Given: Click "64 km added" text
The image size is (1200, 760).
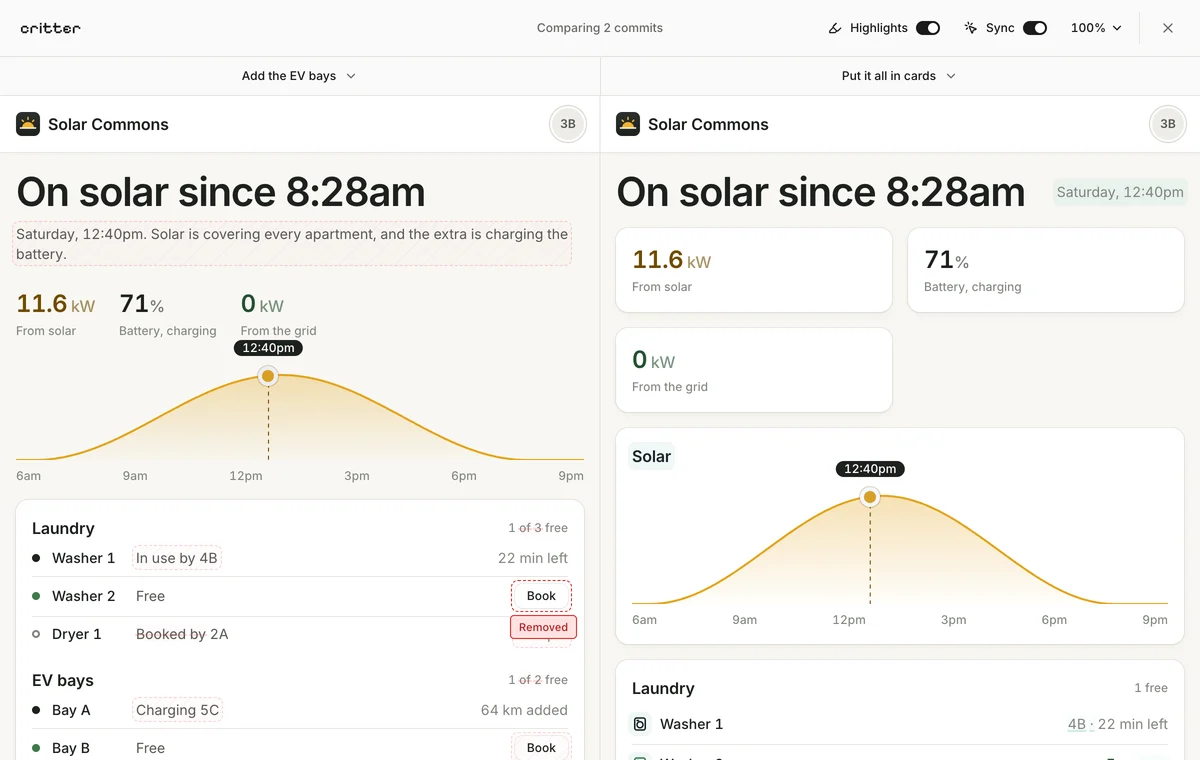Looking at the screenshot, I should pos(524,710).
